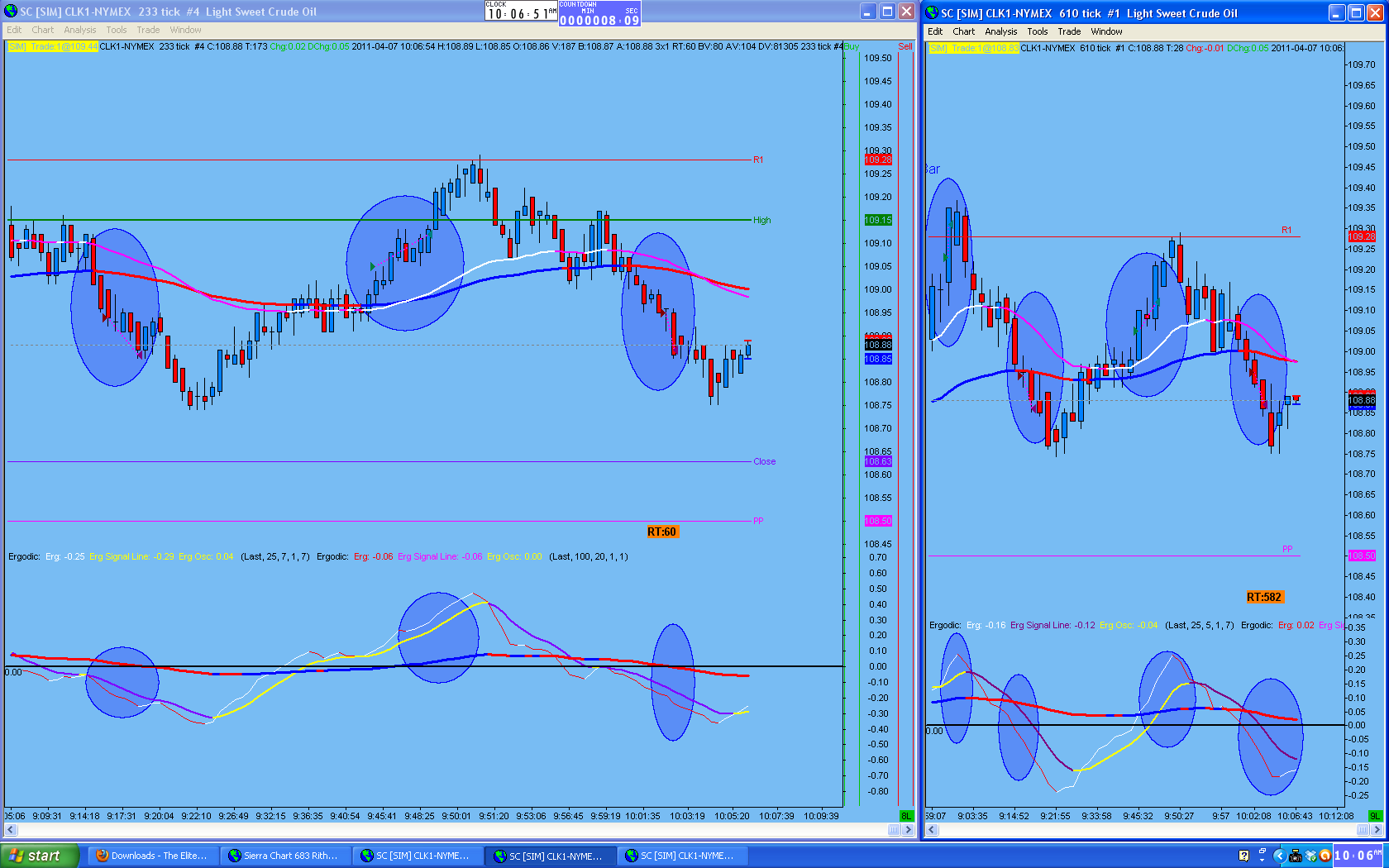Switch to Sierra Chart 683 taskbar window
This screenshot has width=1389, height=868.
[x=284, y=856]
